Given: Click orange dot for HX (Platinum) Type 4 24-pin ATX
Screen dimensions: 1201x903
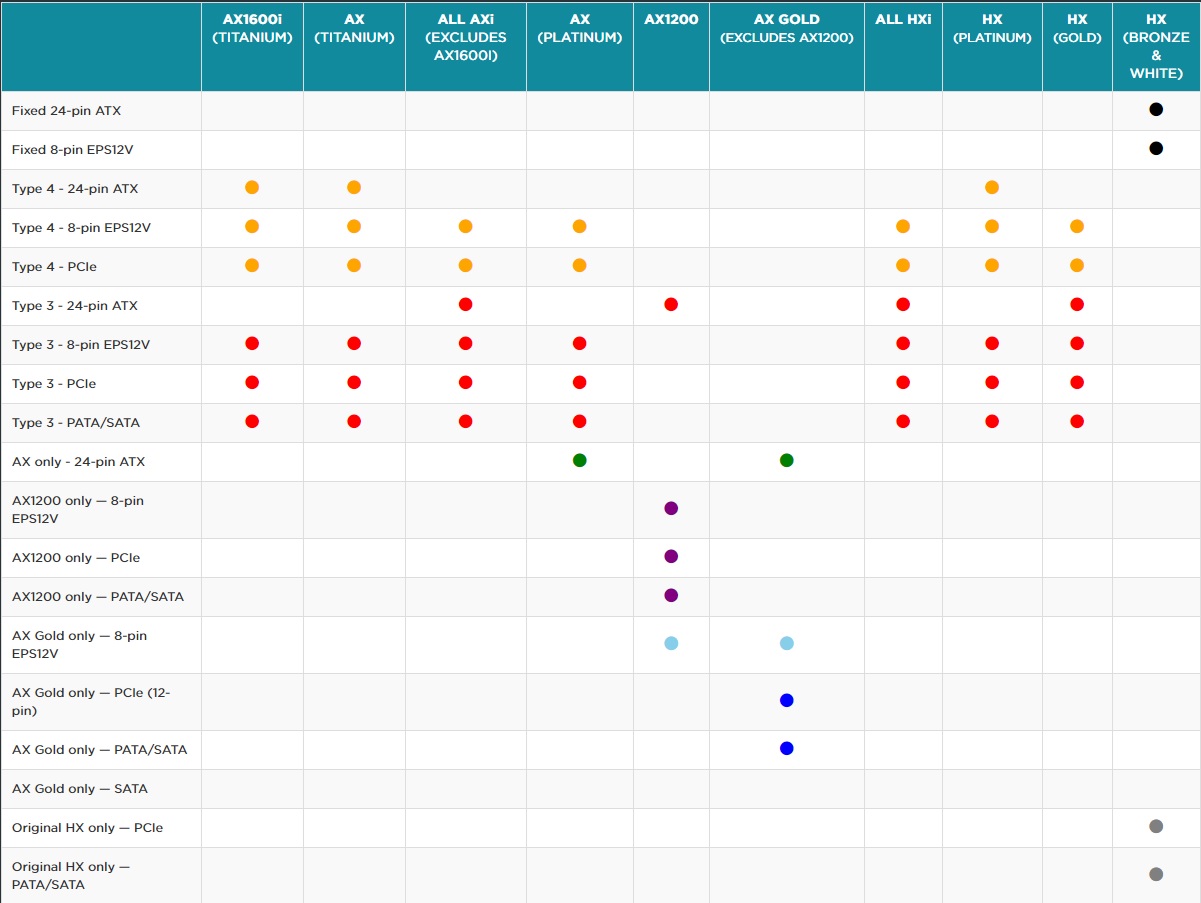Looking at the screenshot, I should [991, 187].
